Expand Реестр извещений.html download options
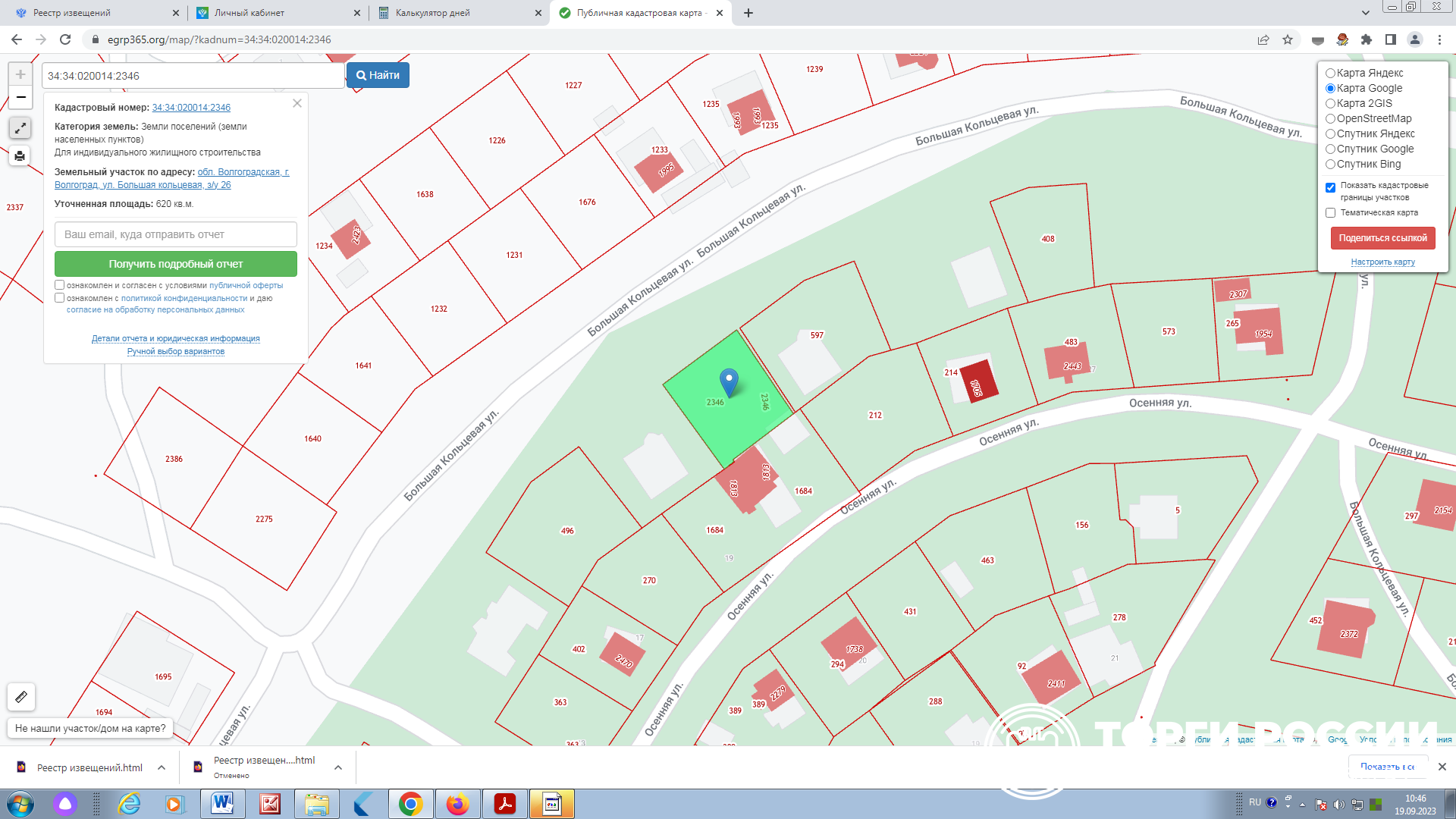 pyautogui.click(x=162, y=767)
